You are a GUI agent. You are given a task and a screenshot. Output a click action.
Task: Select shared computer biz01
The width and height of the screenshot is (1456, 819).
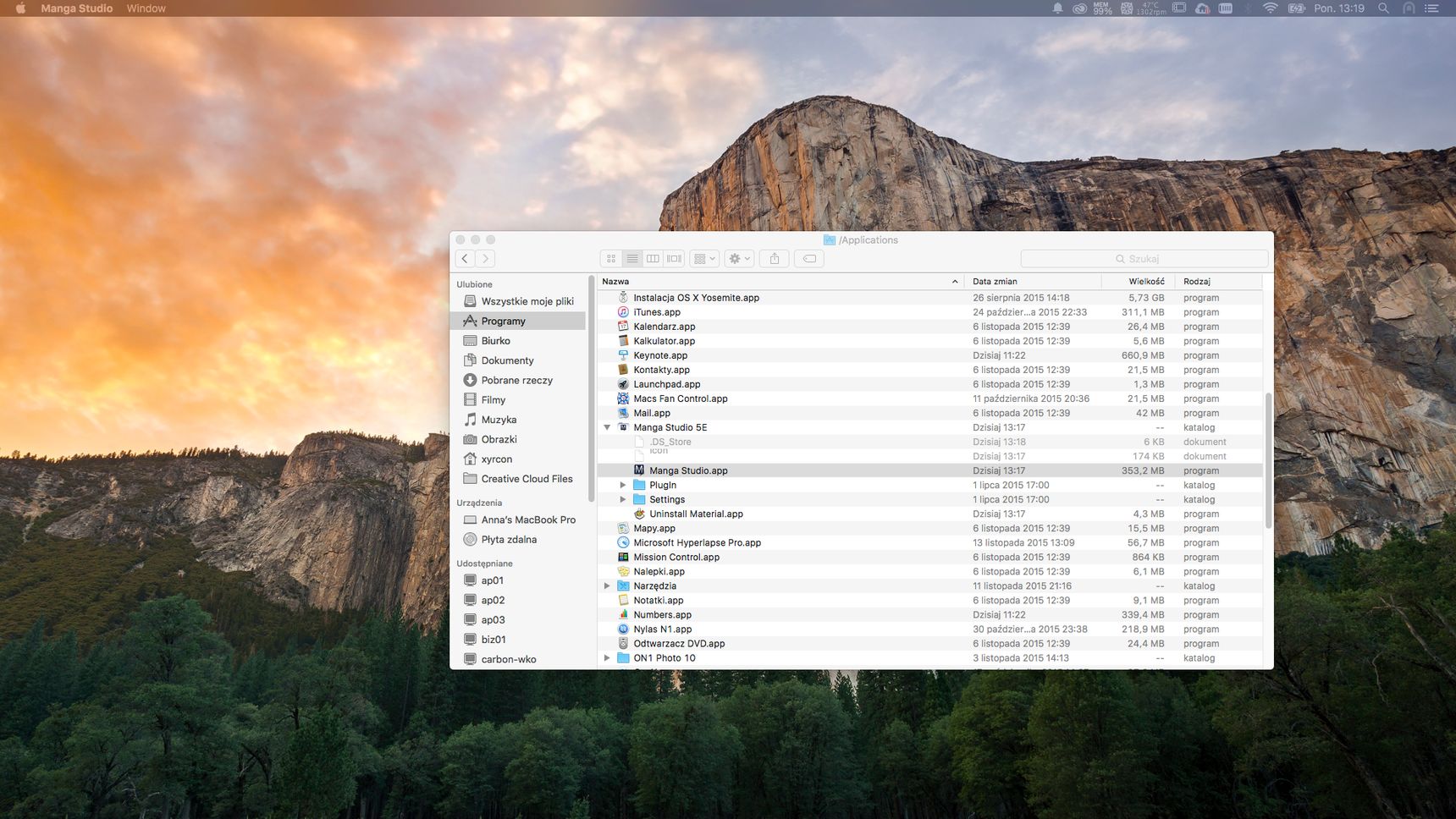pos(518,640)
